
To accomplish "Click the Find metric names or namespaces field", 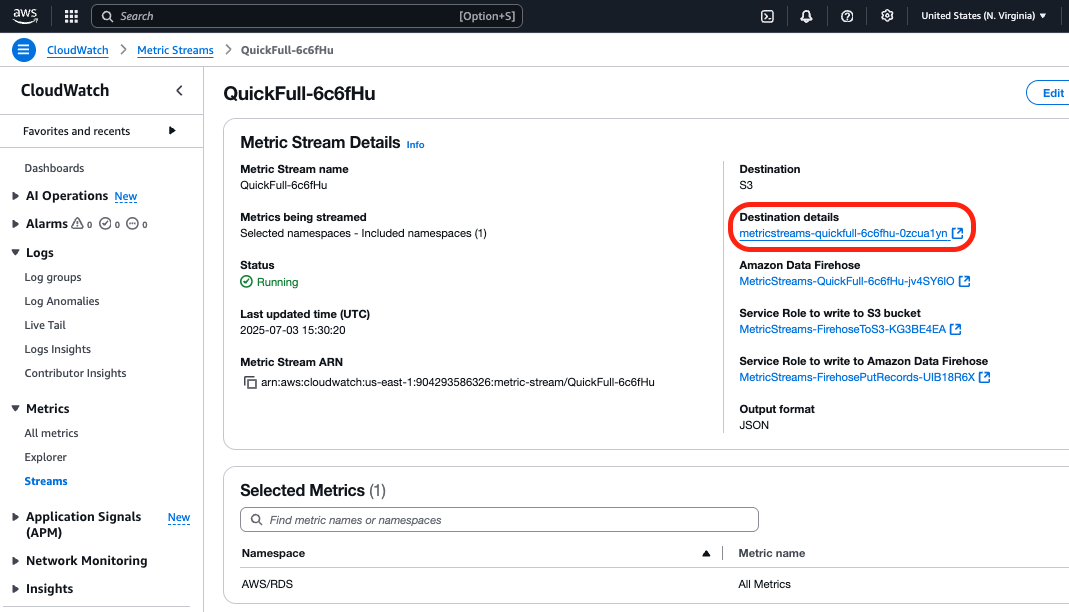I will tap(500, 520).
